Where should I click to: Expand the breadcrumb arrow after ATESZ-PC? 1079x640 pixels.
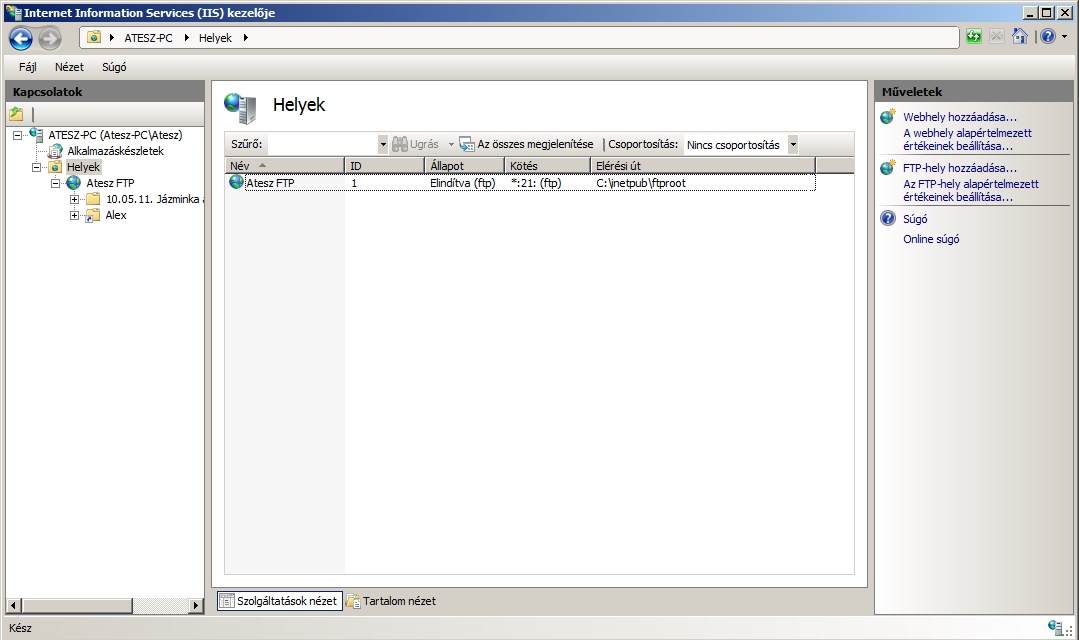[186, 38]
